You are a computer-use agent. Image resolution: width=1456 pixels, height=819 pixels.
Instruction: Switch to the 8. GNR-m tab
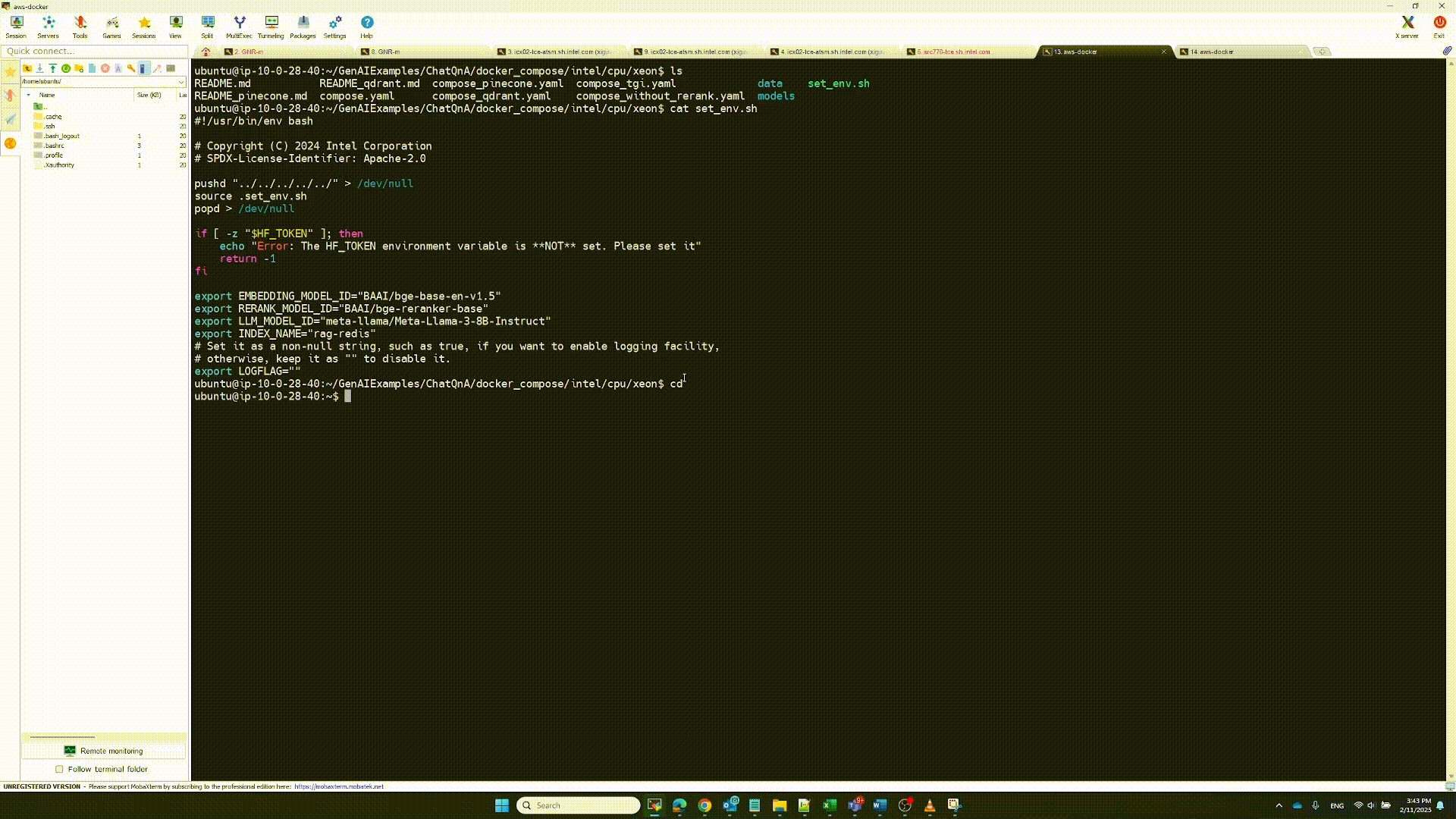coord(385,52)
